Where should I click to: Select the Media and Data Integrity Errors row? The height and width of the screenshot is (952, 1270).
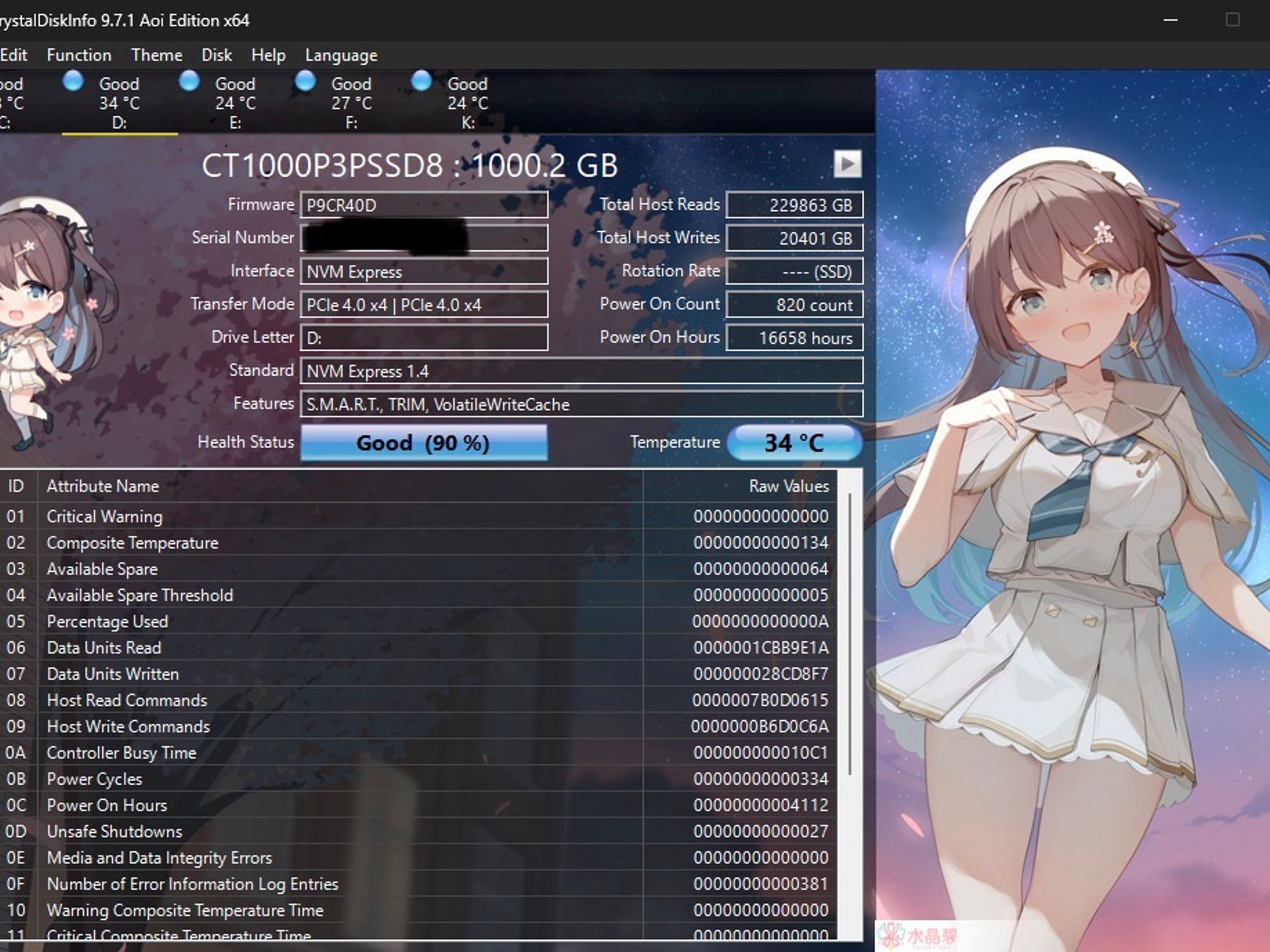click(419, 857)
